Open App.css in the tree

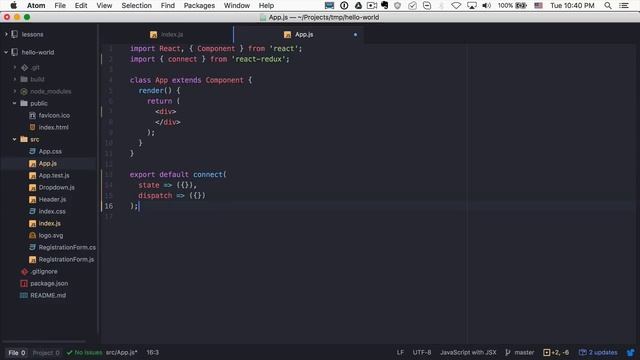(50, 151)
